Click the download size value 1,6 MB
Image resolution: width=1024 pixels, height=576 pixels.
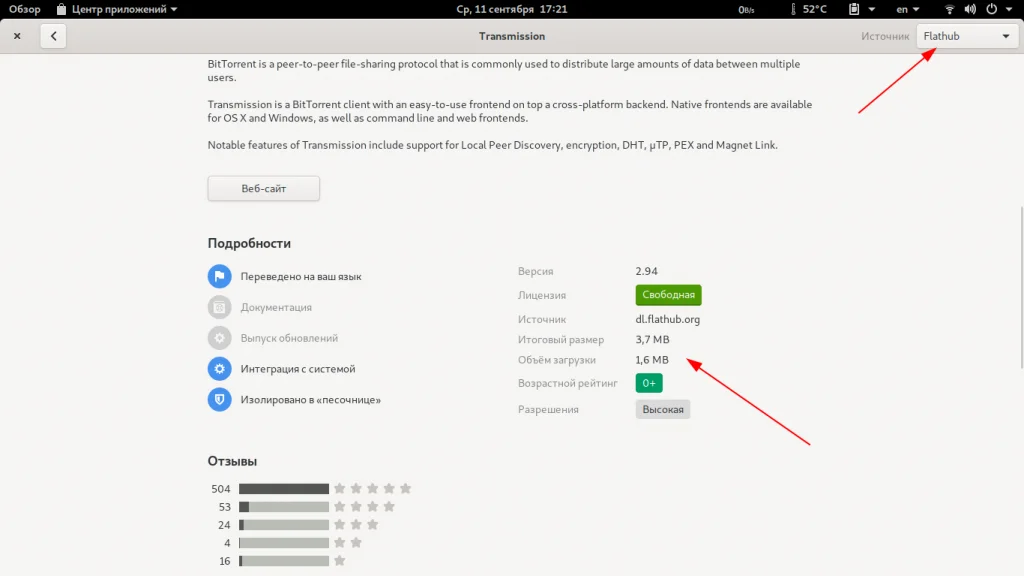pos(652,360)
